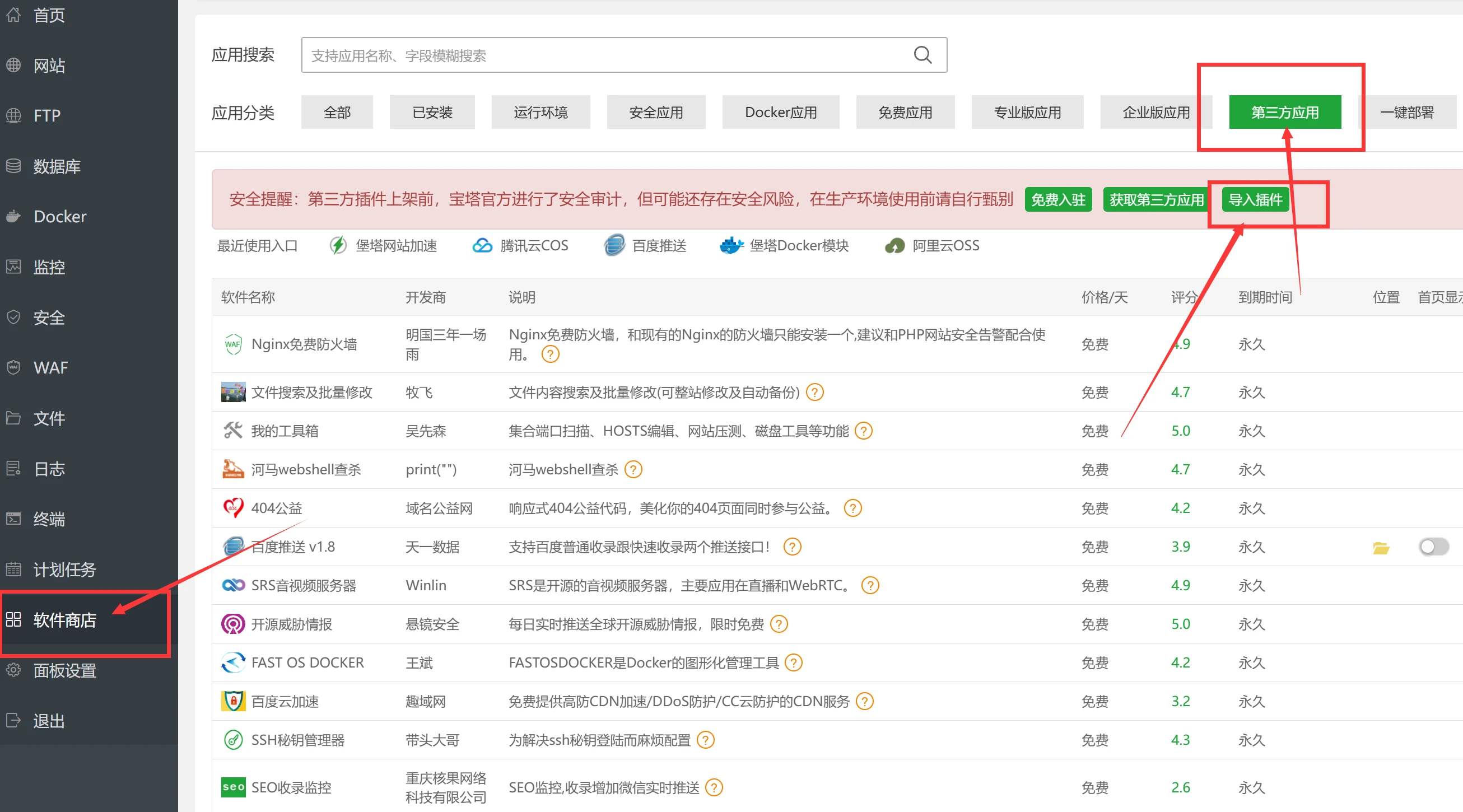Click help icon for 百度云加速 description
This screenshot has height=812, width=1463.
(864, 701)
